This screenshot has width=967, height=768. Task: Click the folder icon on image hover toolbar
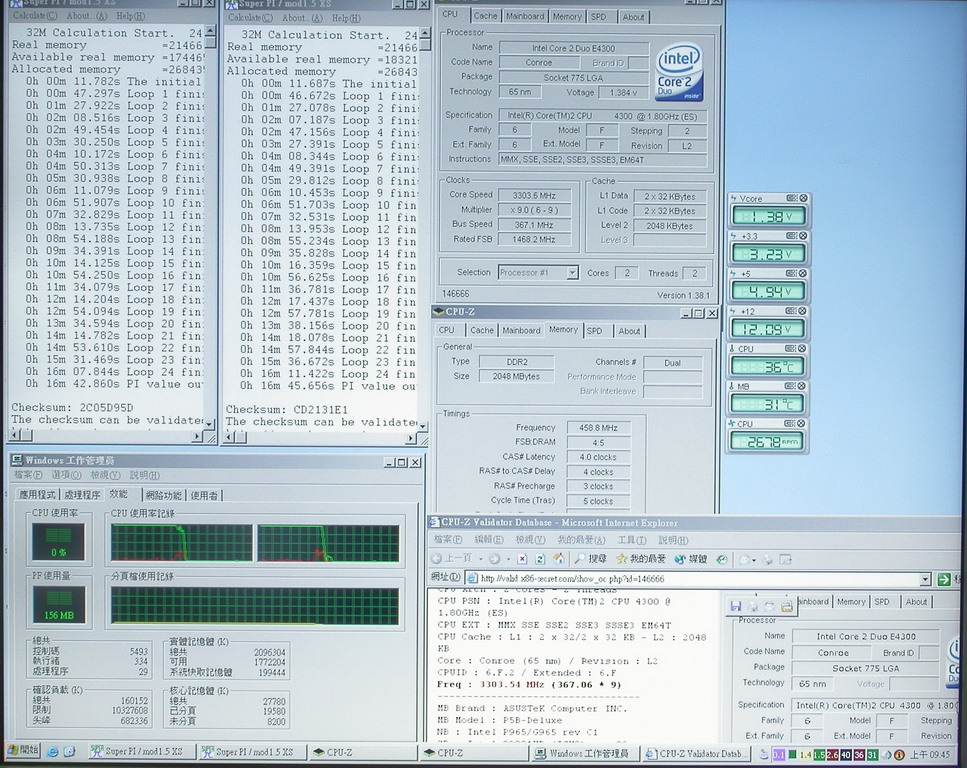(787, 606)
